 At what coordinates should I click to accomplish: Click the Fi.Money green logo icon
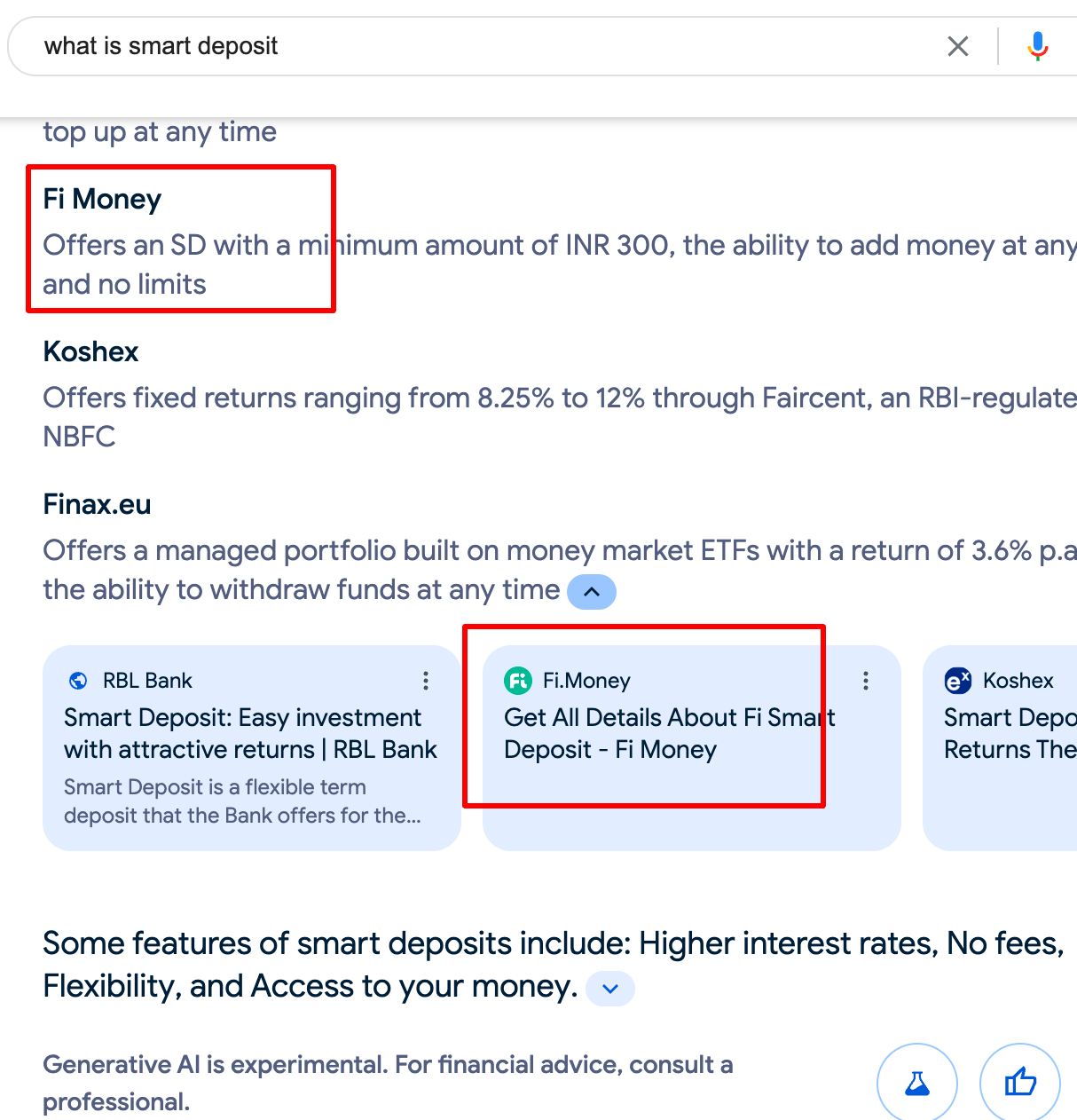pyautogui.click(x=518, y=681)
